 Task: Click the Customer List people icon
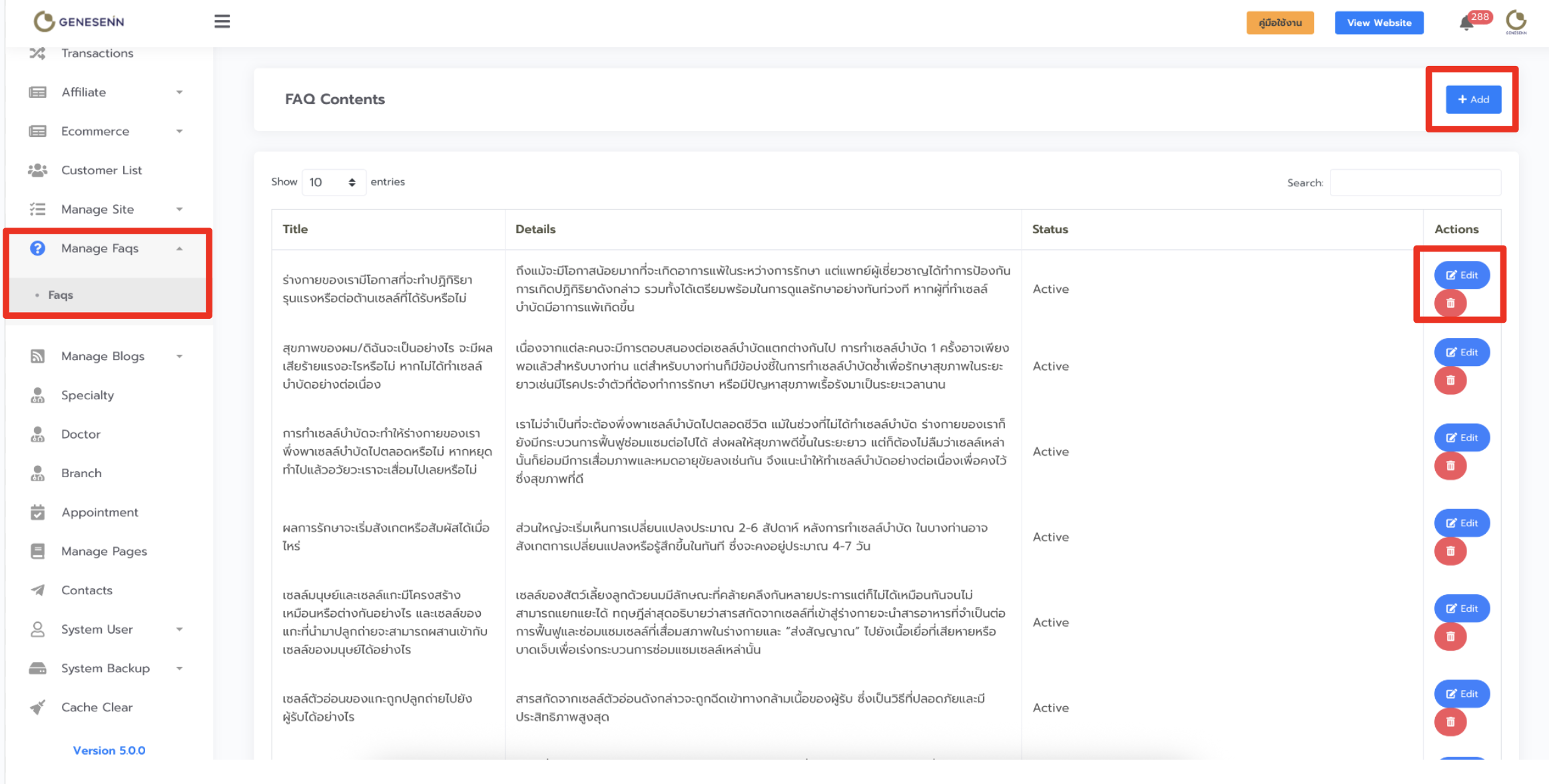[38, 170]
